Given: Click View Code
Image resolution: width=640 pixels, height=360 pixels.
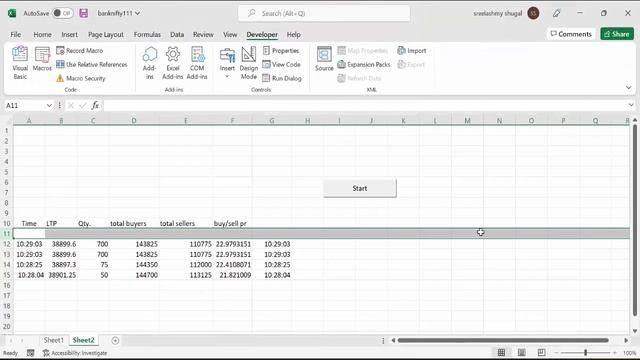Looking at the screenshot, I should (x=281, y=64).
